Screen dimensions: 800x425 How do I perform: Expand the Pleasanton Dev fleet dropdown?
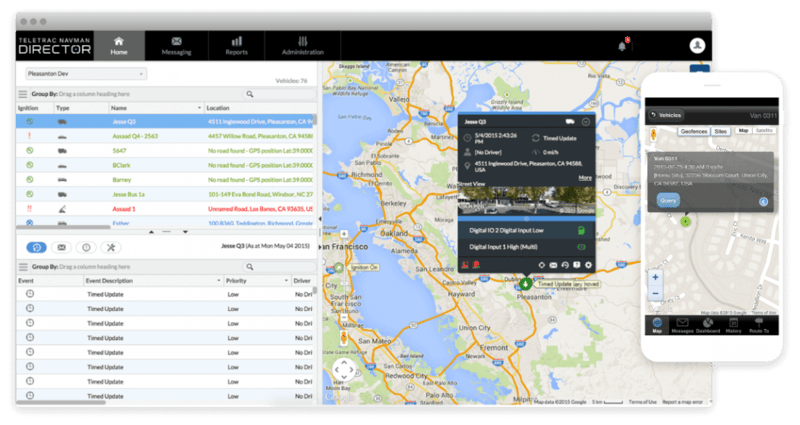pyautogui.click(x=86, y=74)
